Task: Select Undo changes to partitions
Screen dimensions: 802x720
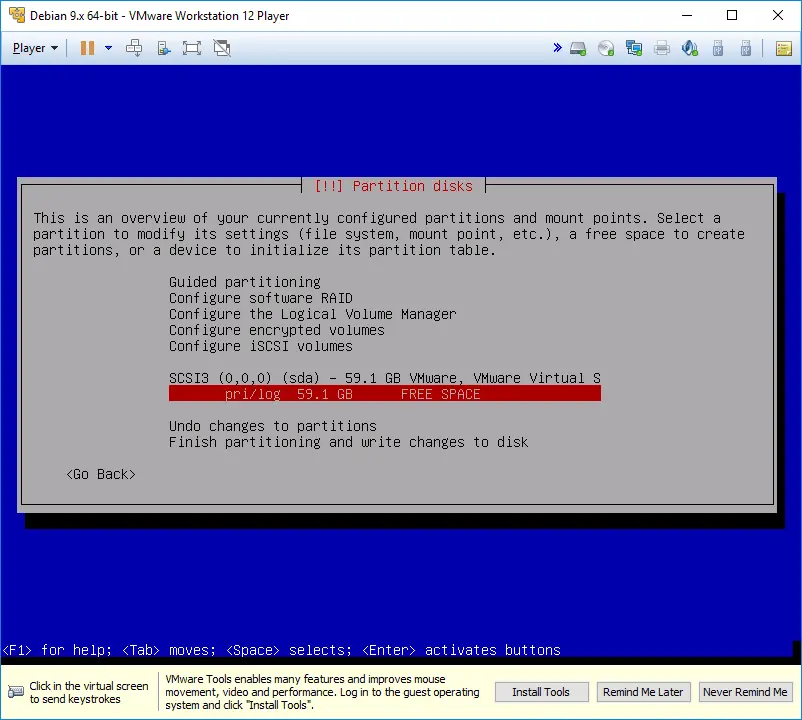Action: 273,426
